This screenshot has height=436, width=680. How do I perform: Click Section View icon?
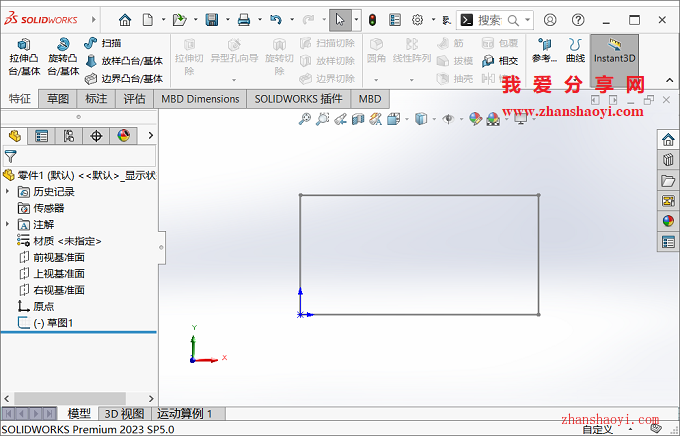point(358,118)
